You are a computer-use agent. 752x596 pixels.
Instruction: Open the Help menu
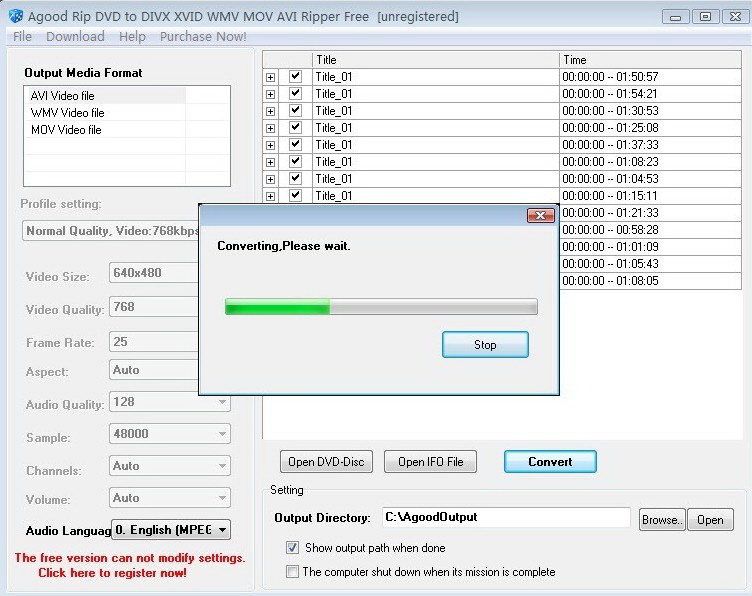132,36
